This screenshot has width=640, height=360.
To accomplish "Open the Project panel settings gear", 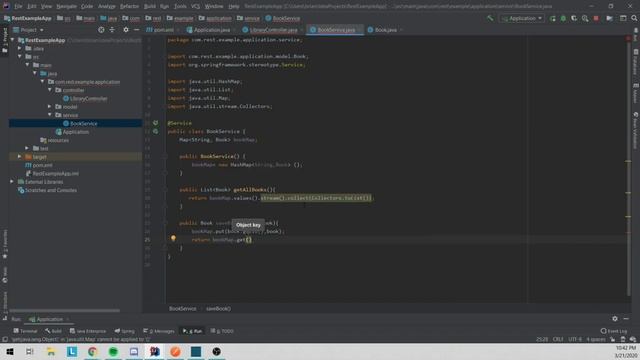I will (126, 30).
